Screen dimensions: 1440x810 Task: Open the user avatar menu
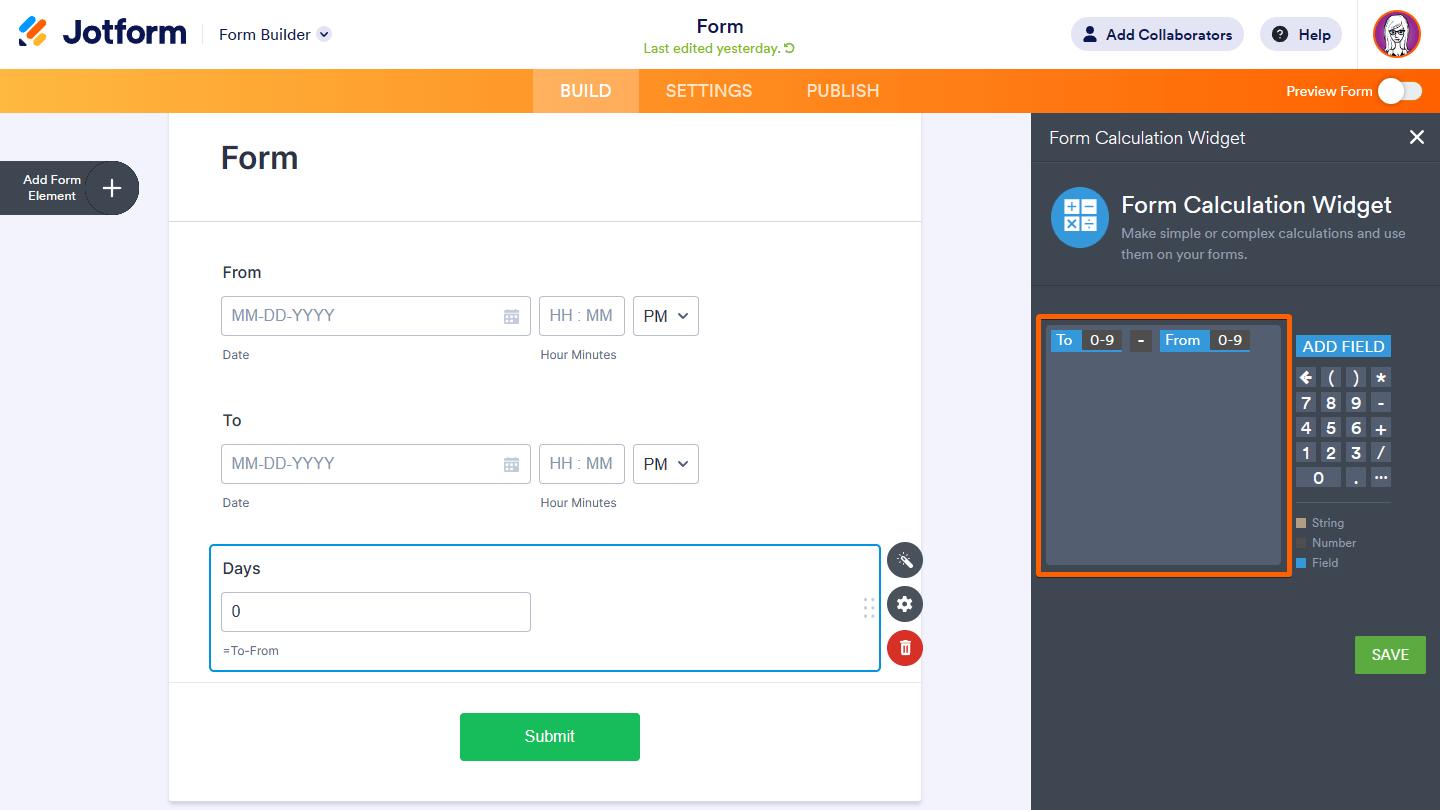coord(1397,34)
